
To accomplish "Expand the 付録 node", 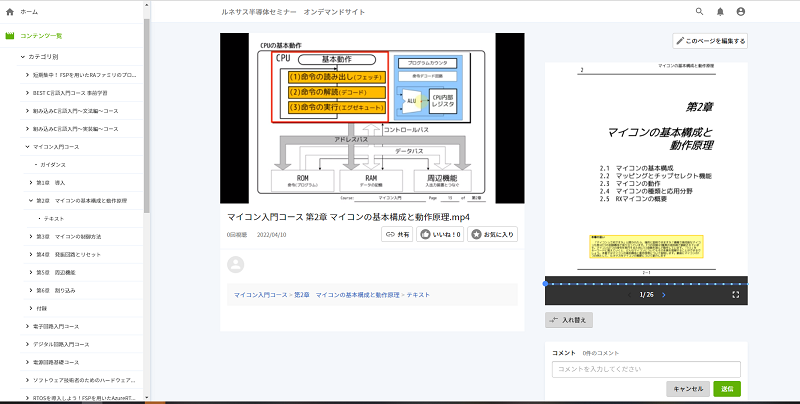I will click(x=31, y=308).
